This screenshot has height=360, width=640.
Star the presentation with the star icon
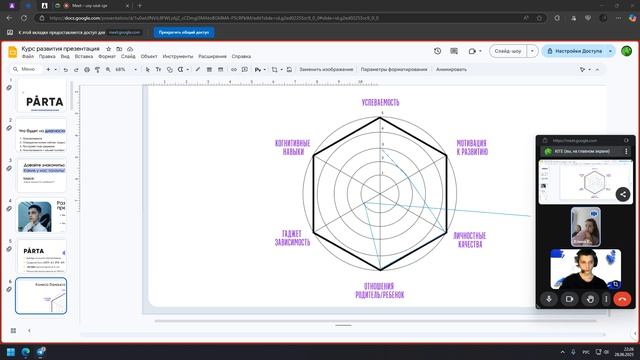point(109,49)
